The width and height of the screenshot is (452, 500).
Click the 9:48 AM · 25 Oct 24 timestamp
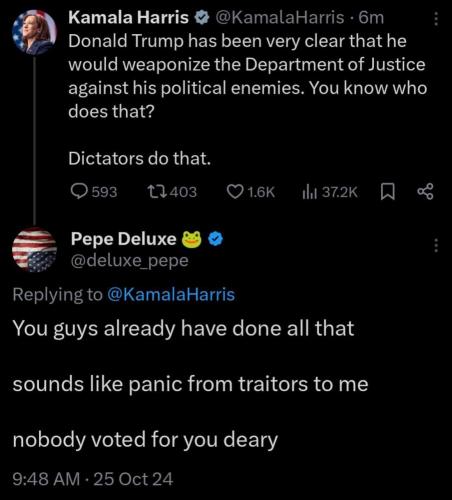pos(93,479)
